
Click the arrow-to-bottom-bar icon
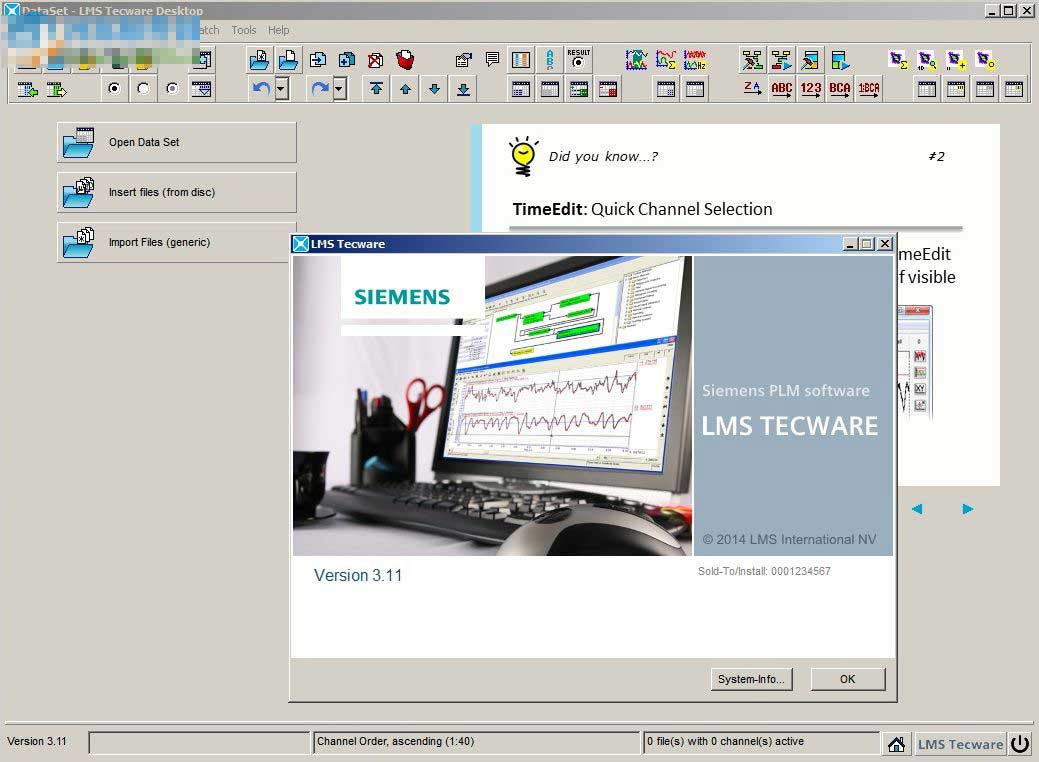tap(463, 89)
